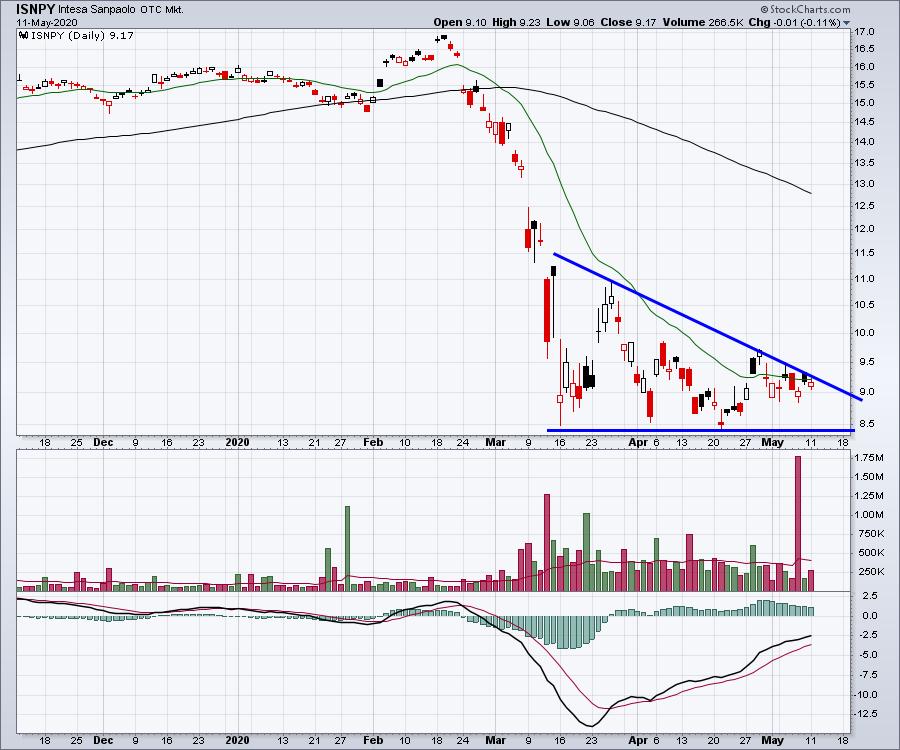Image resolution: width=900 pixels, height=750 pixels.
Task: Click the May label on the bottom MACD axis
Action: pyautogui.click(x=772, y=740)
